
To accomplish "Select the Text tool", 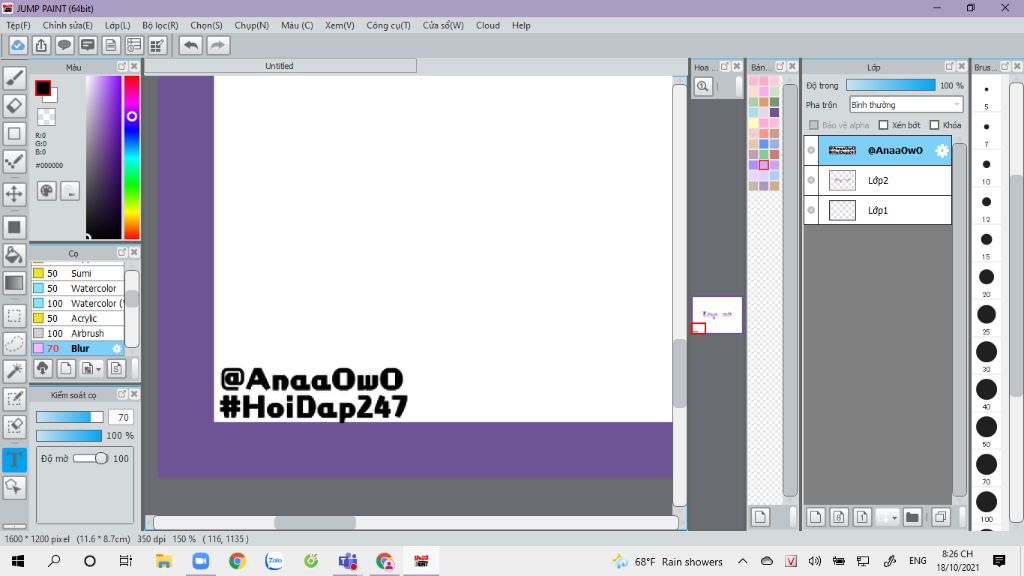I will pyautogui.click(x=14, y=460).
